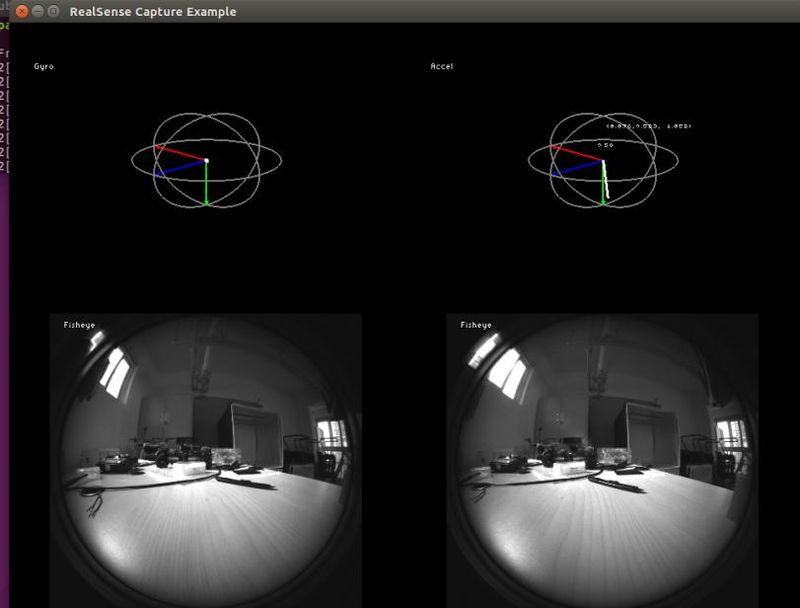The height and width of the screenshot is (608, 800).
Task: Select the Gyro stream label
Action: (x=44, y=66)
